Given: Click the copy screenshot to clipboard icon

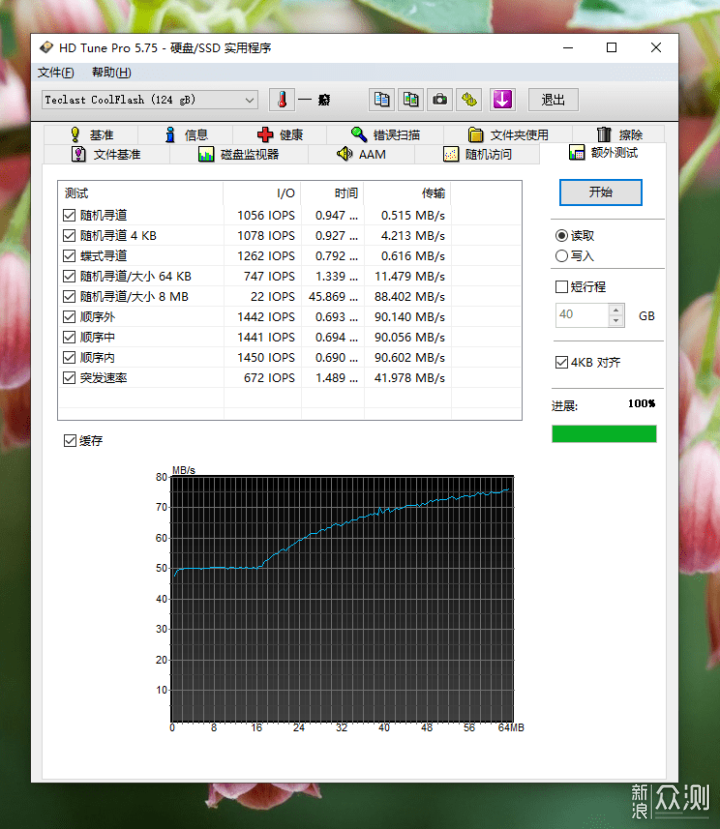Looking at the screenshot, I should click(x=410, y=99).
